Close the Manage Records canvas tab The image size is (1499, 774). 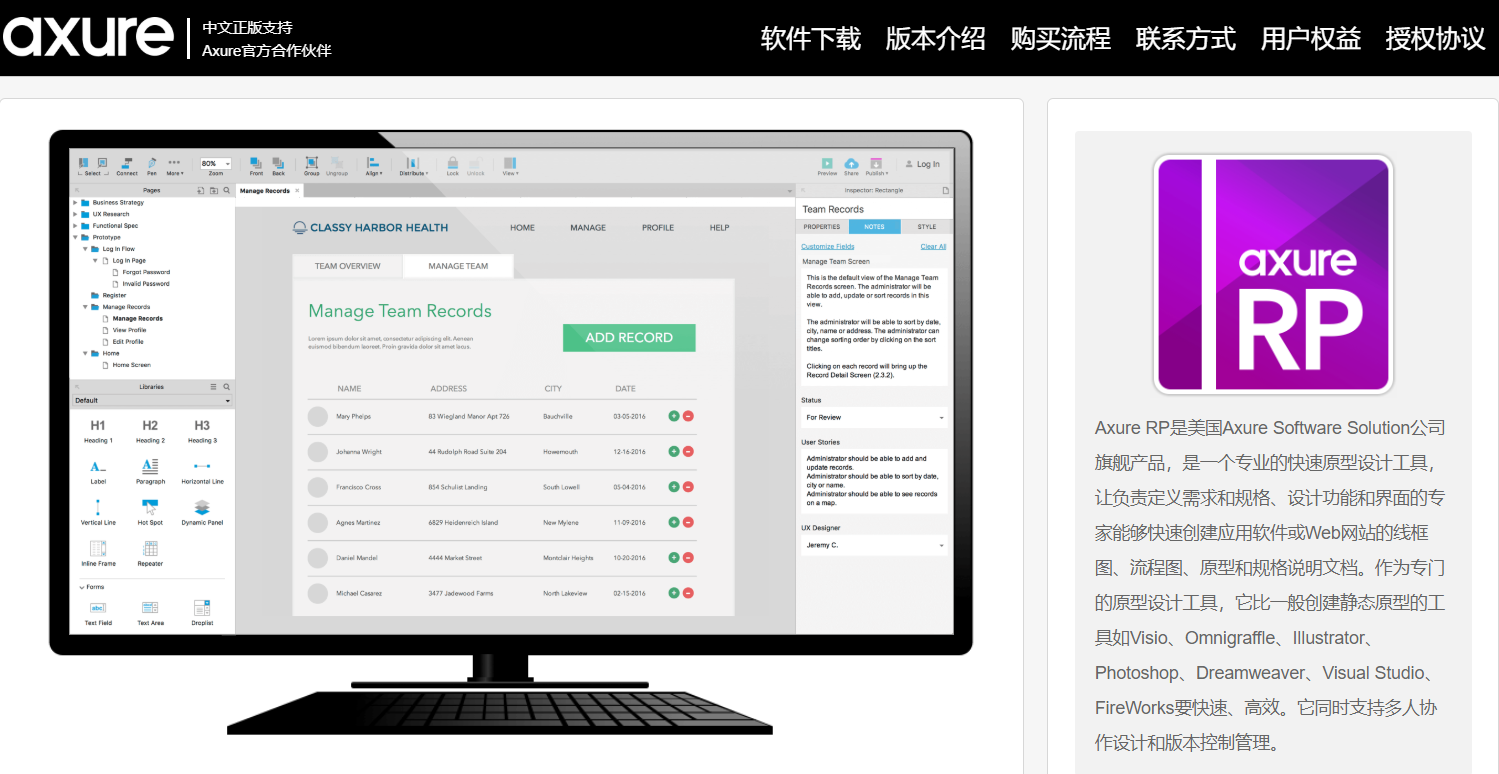point(297,190)
